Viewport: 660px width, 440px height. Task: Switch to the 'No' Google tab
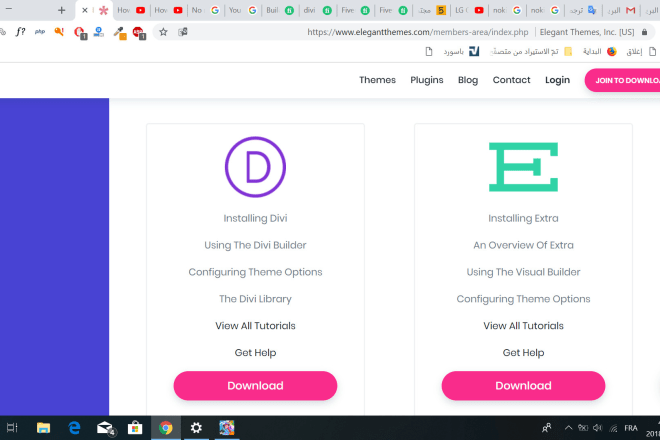206,10
